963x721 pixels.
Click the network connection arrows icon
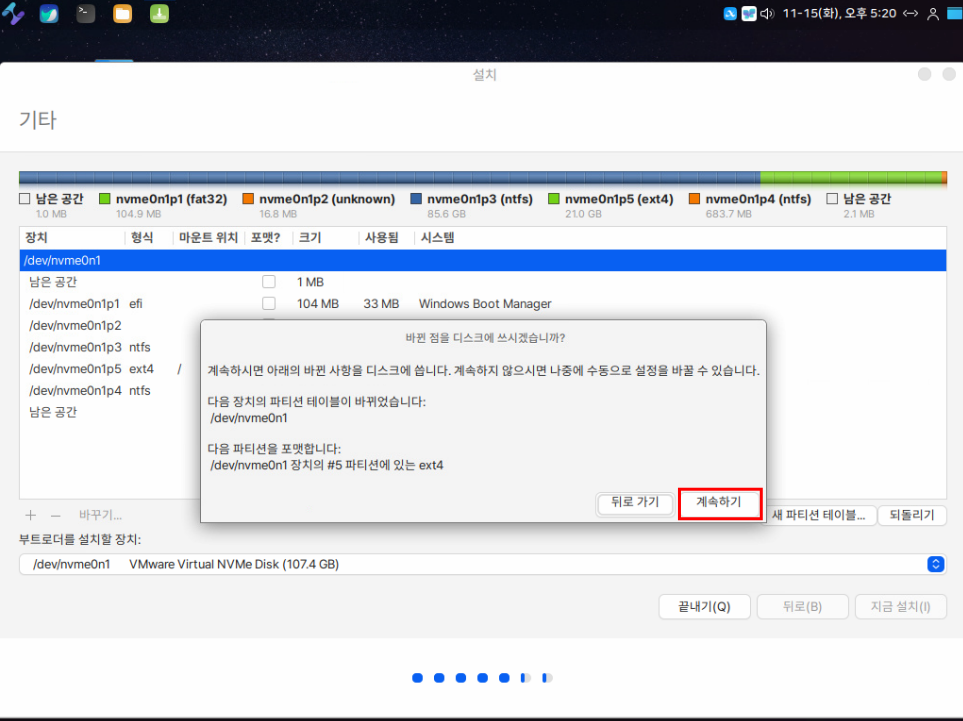(910, 14)
